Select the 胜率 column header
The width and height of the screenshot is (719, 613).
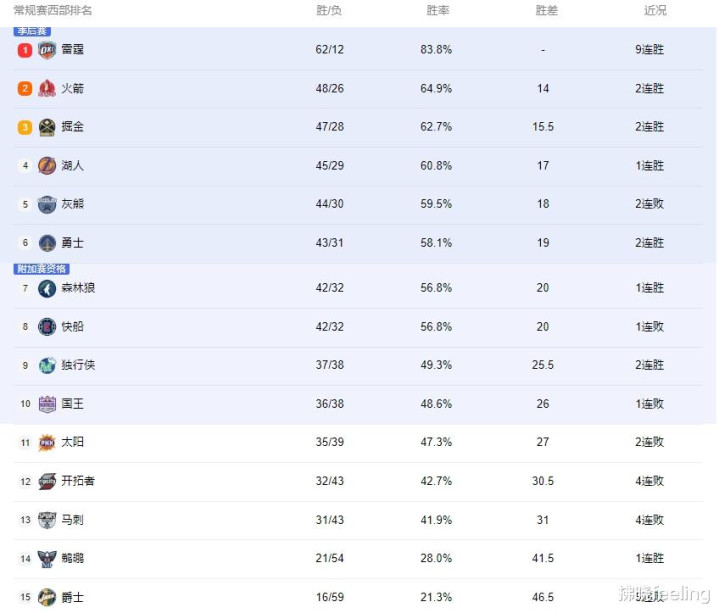(437, 10)
